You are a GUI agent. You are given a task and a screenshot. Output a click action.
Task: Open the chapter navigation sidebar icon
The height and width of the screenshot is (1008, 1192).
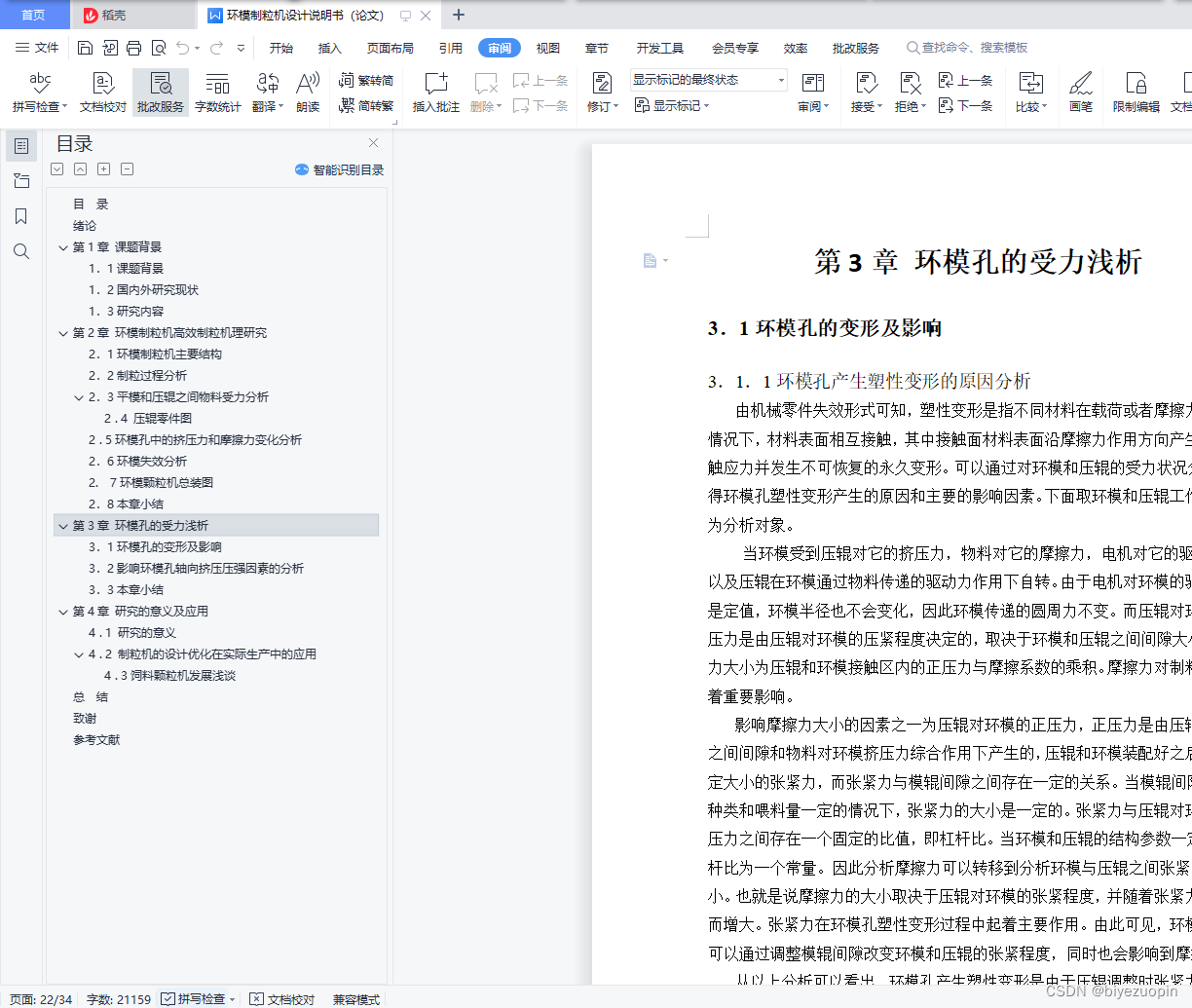point(21,181)
